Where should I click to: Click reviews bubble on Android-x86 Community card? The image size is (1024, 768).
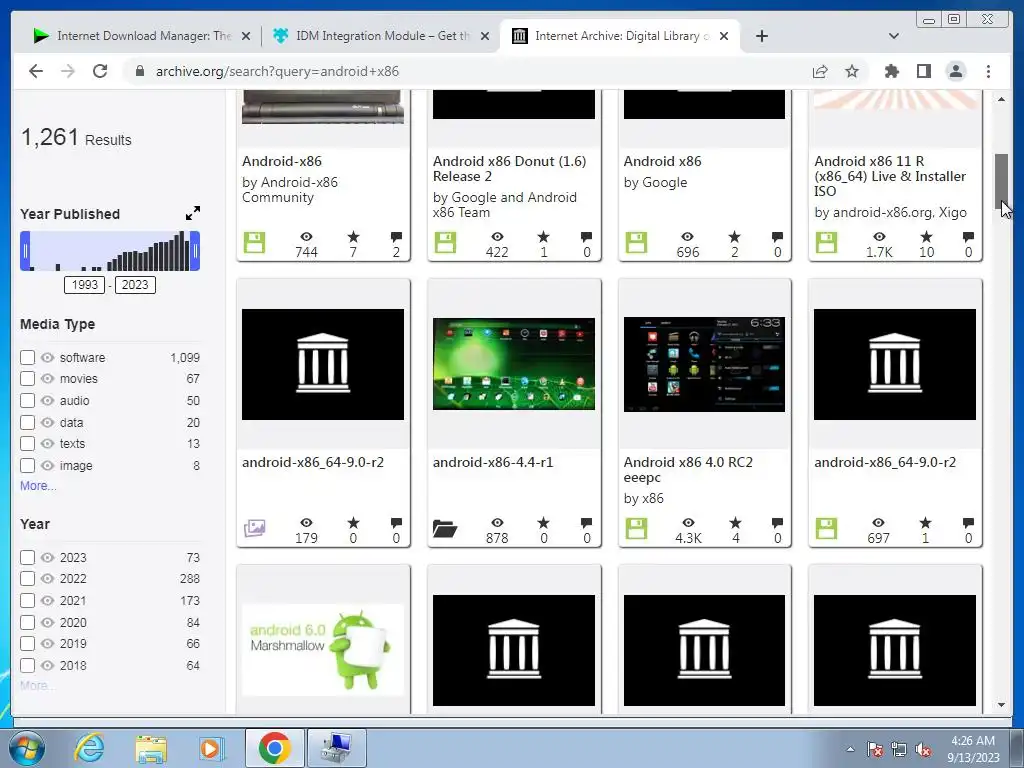(396, 236)
